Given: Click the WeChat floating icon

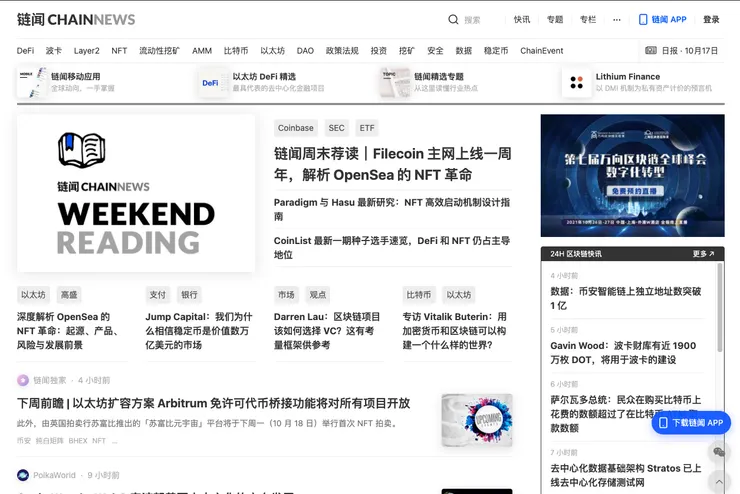Looking at the screenshot, I should coord(719,452).
